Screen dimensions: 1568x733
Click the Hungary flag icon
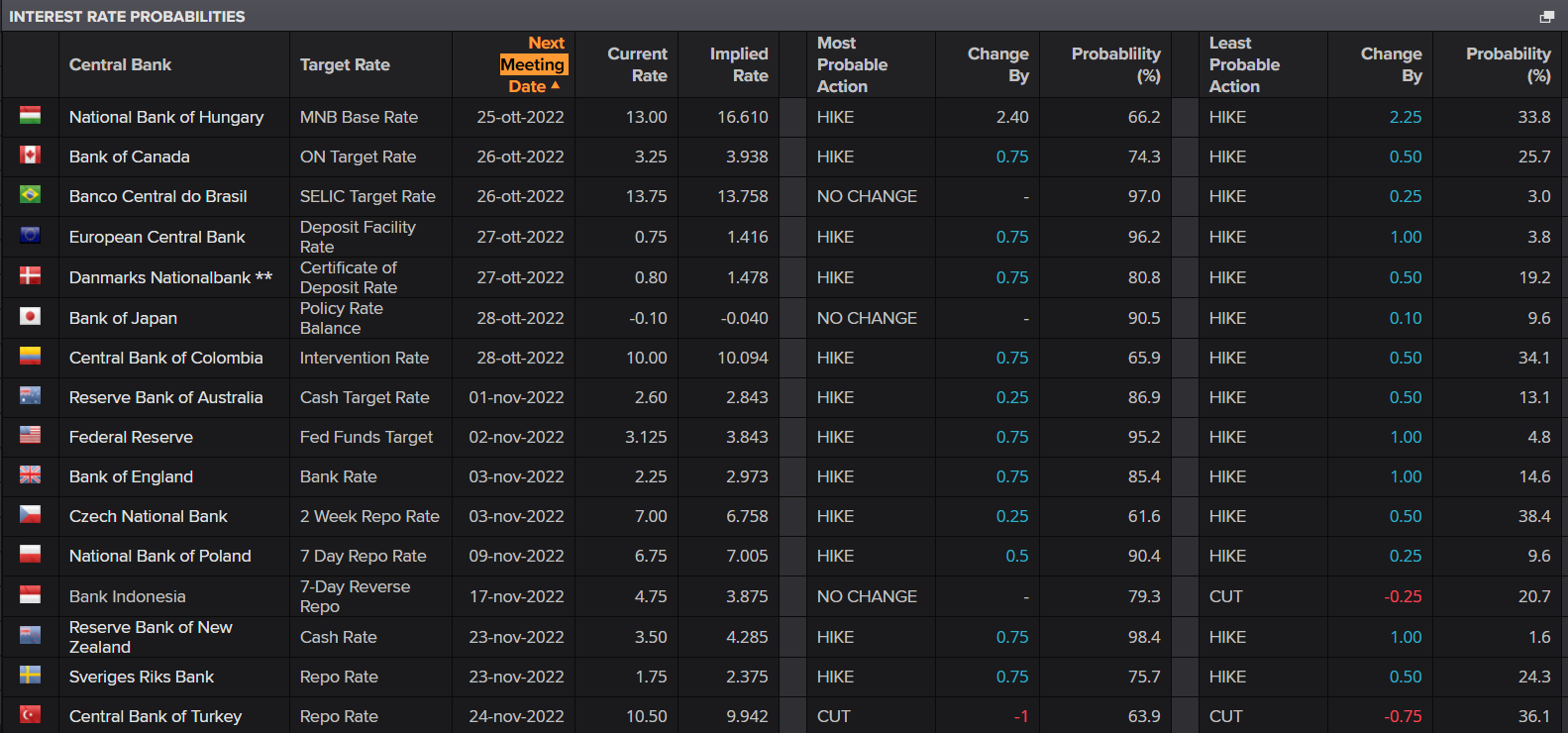click(x=31, y=116)
